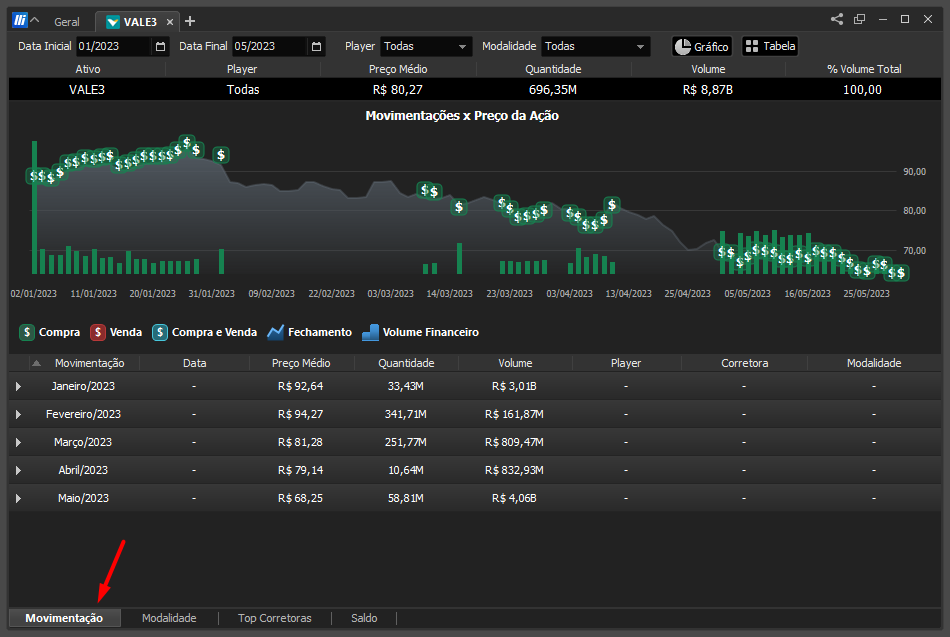Open the Player dropdown
Image resolution: width=950 pixels, height=637 pixels.
426,47
